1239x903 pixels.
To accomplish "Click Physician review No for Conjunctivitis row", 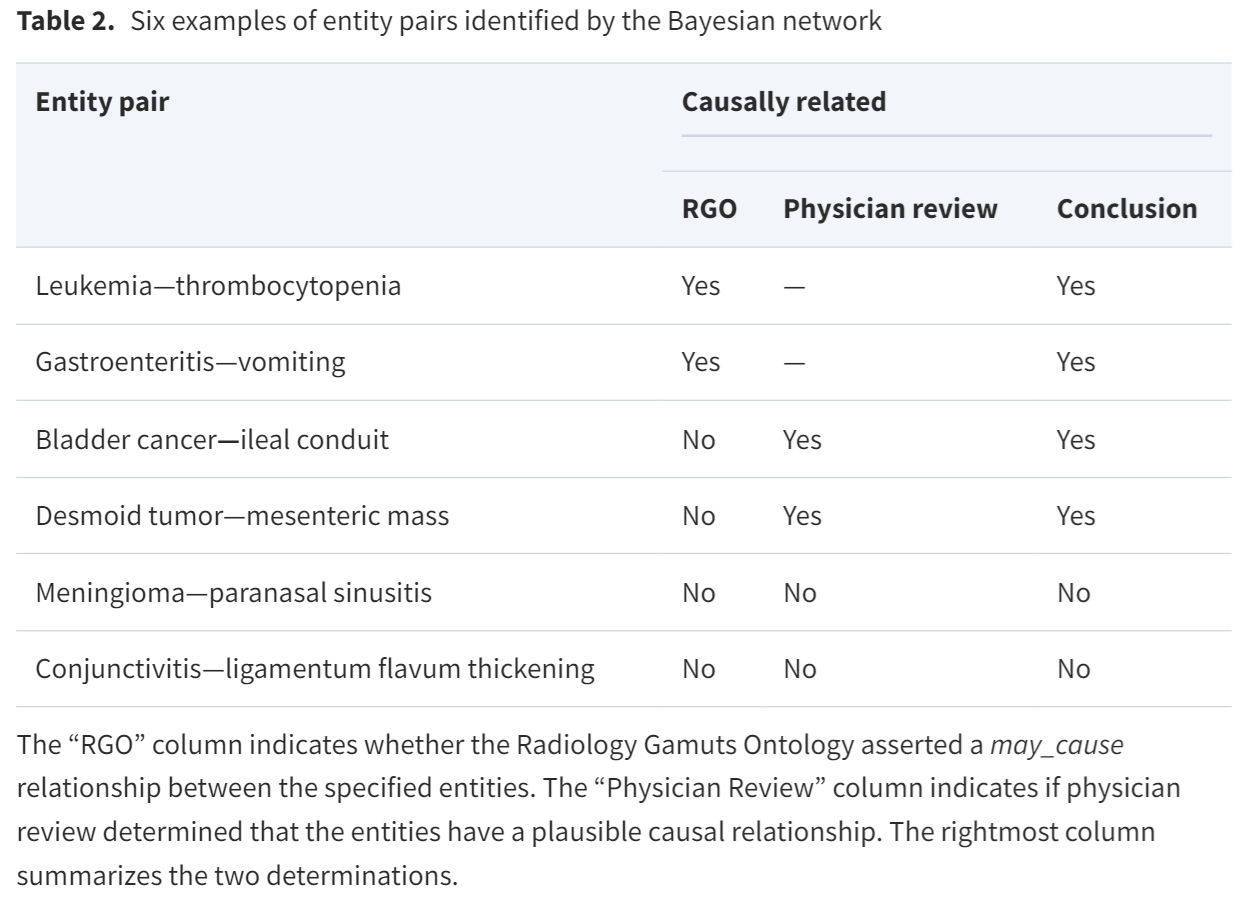I will click(801, 670).
